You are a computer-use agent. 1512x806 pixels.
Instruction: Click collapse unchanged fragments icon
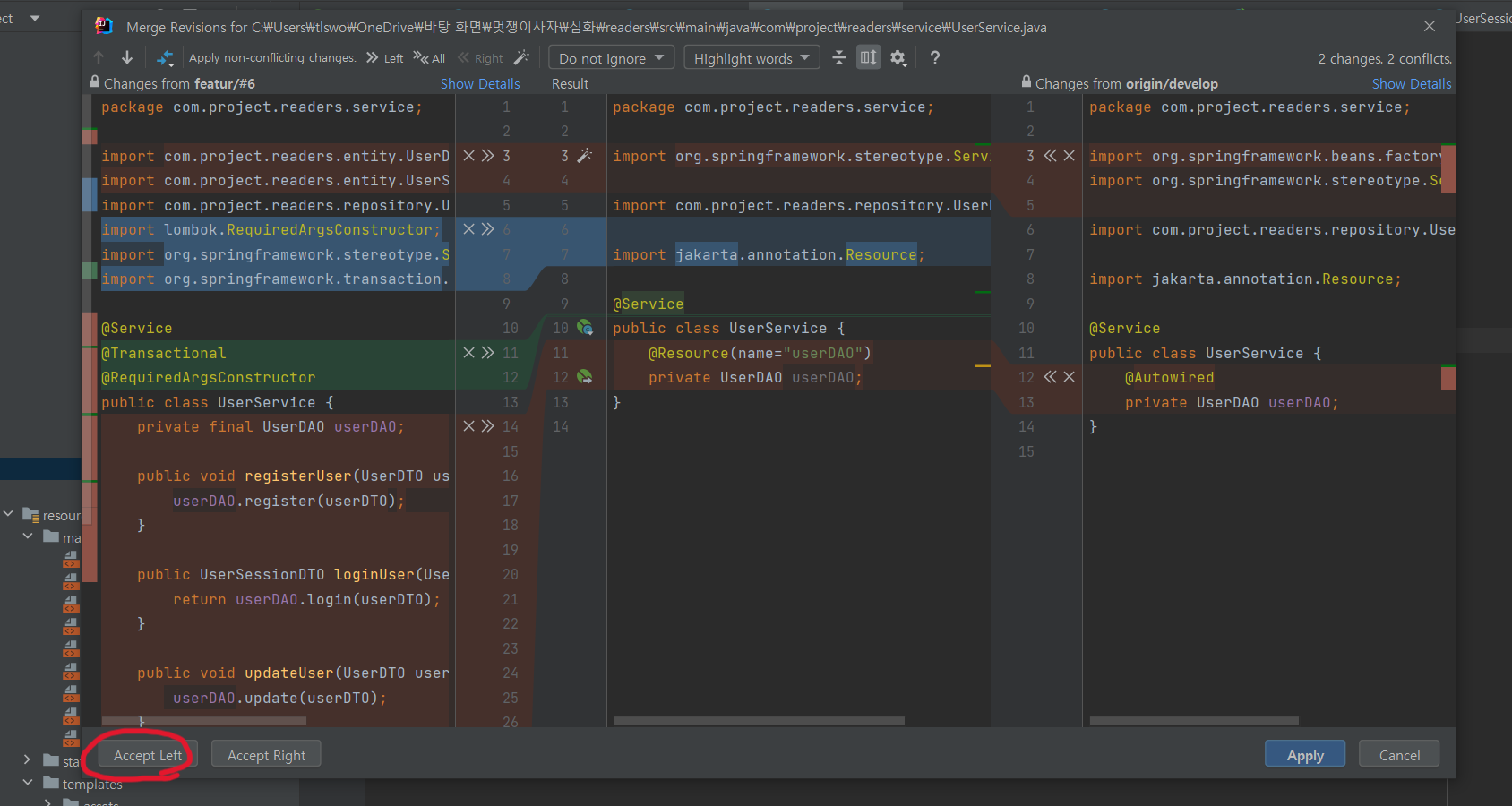point(839,58)
